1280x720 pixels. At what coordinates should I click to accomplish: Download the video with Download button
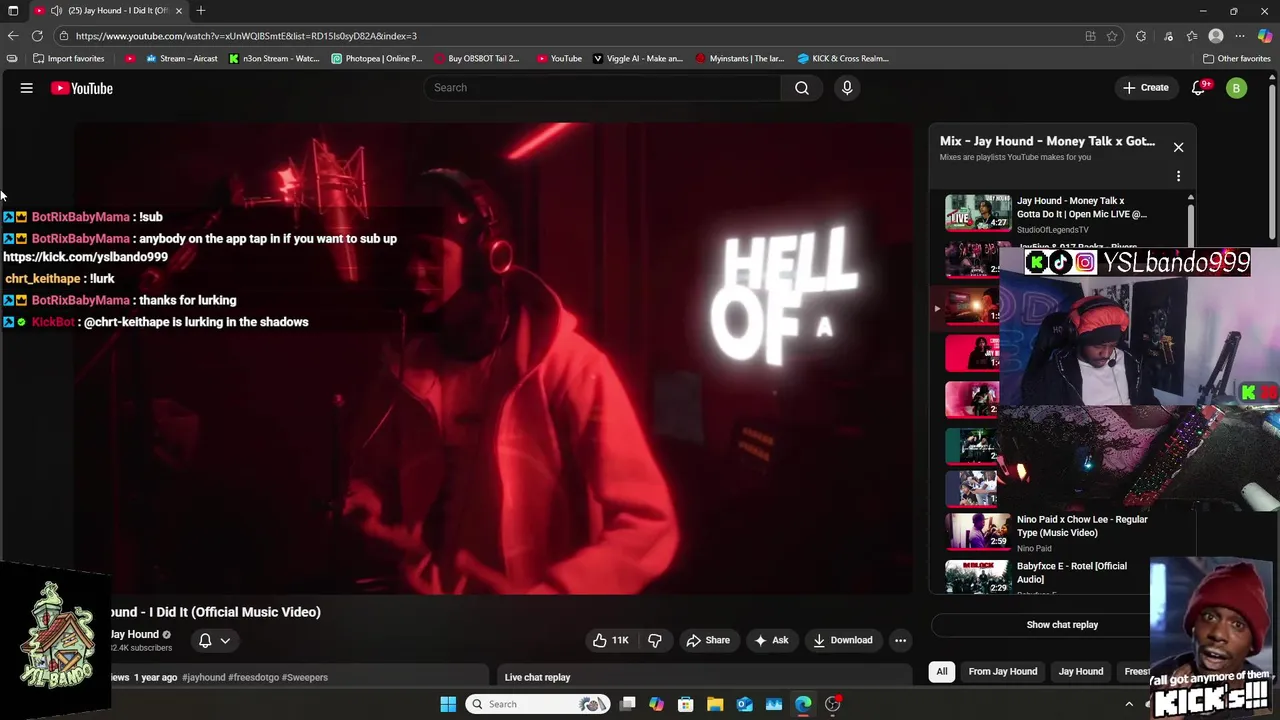pos(842,640)
